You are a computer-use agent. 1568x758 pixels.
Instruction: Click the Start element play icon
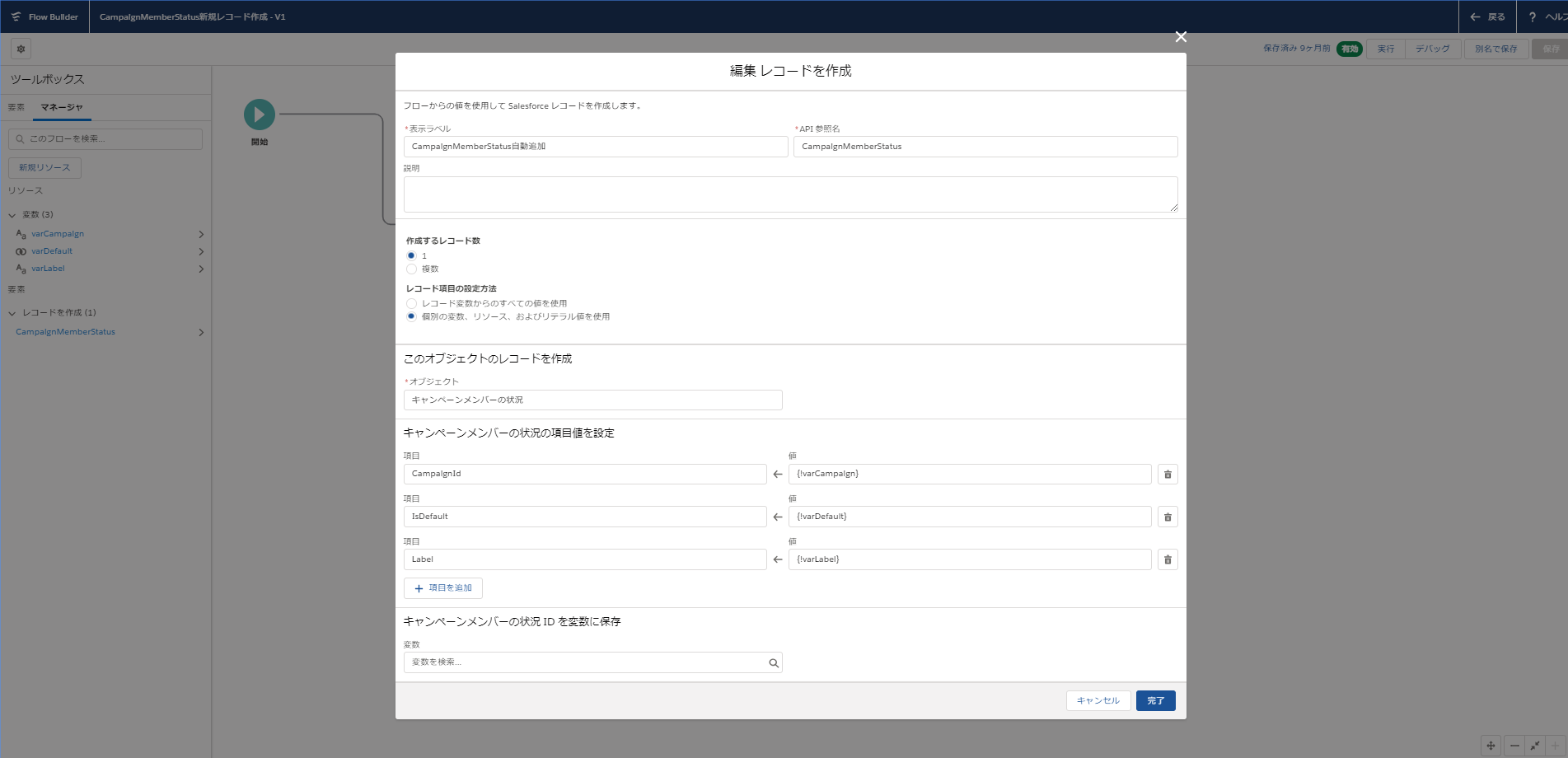260,115
